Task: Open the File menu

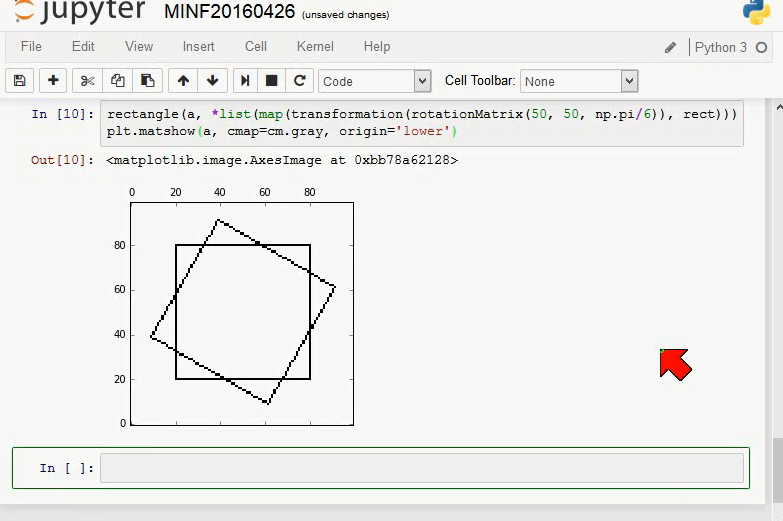Action: point(31,46)
